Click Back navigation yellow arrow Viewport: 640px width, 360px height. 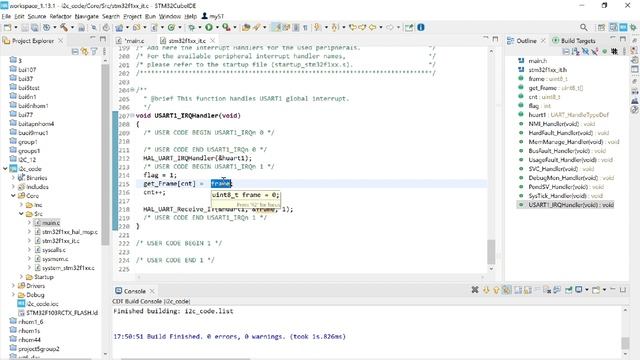tap(372, 27)
